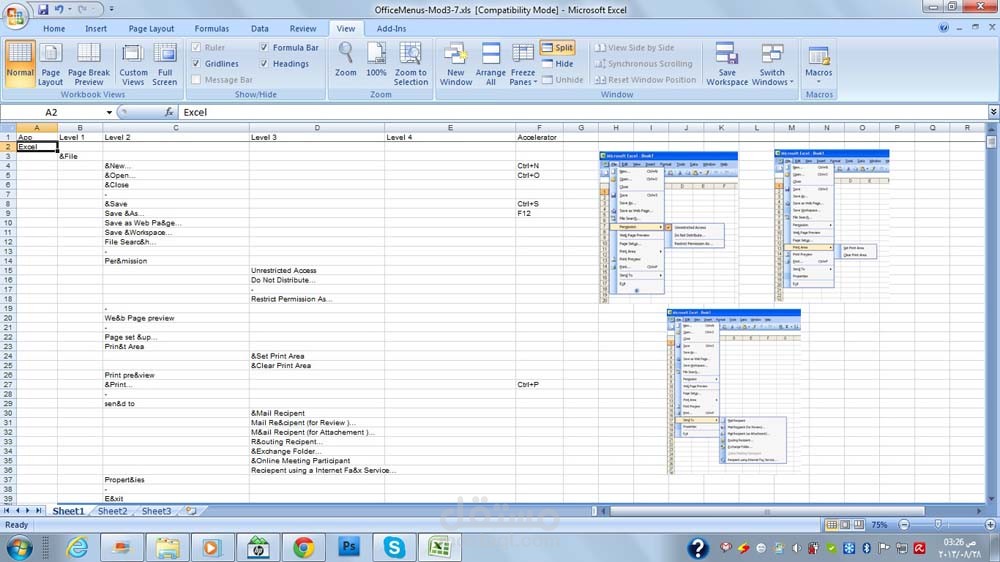Open the Formulas tab
Screen dimensions: 1000x562
212,29
